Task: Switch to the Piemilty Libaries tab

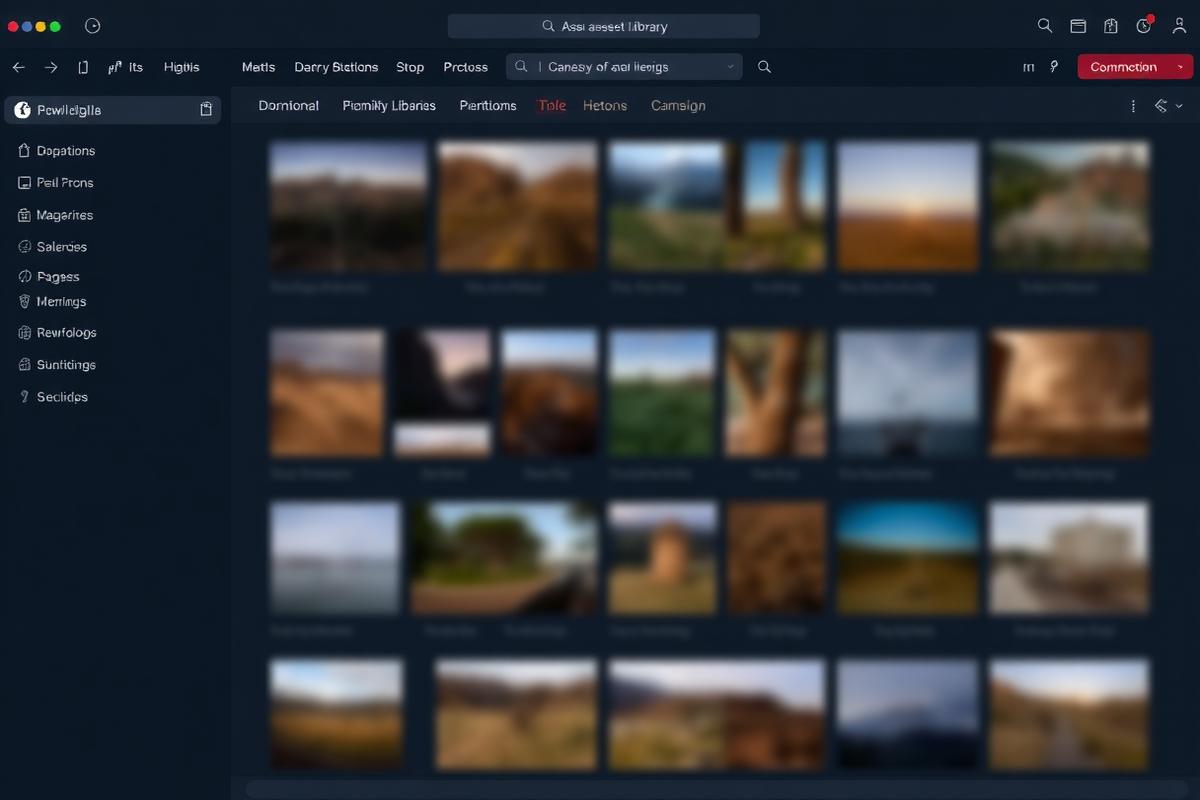Action: pyautogui.click(x=389, y=106)
